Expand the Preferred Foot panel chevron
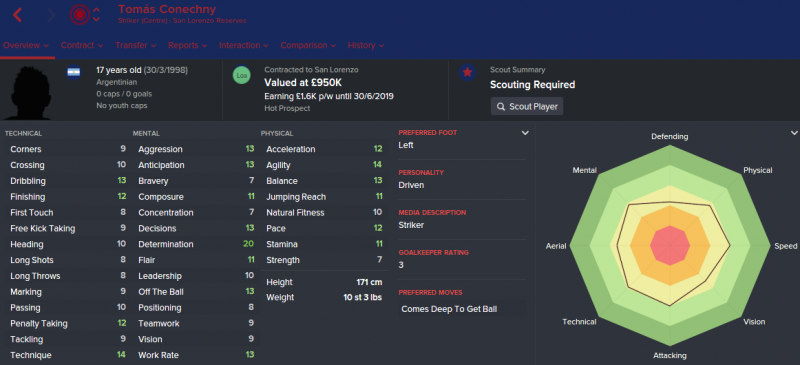The height and width of the screenshot is (365, 800). click(525, 133)
